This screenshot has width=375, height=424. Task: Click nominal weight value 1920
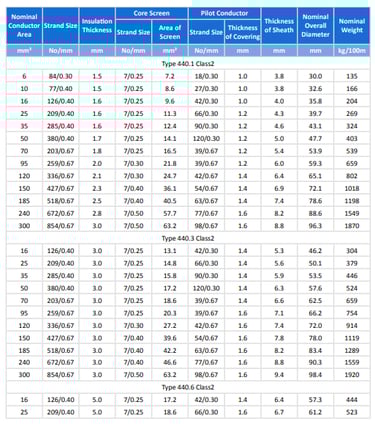(352, 375)
